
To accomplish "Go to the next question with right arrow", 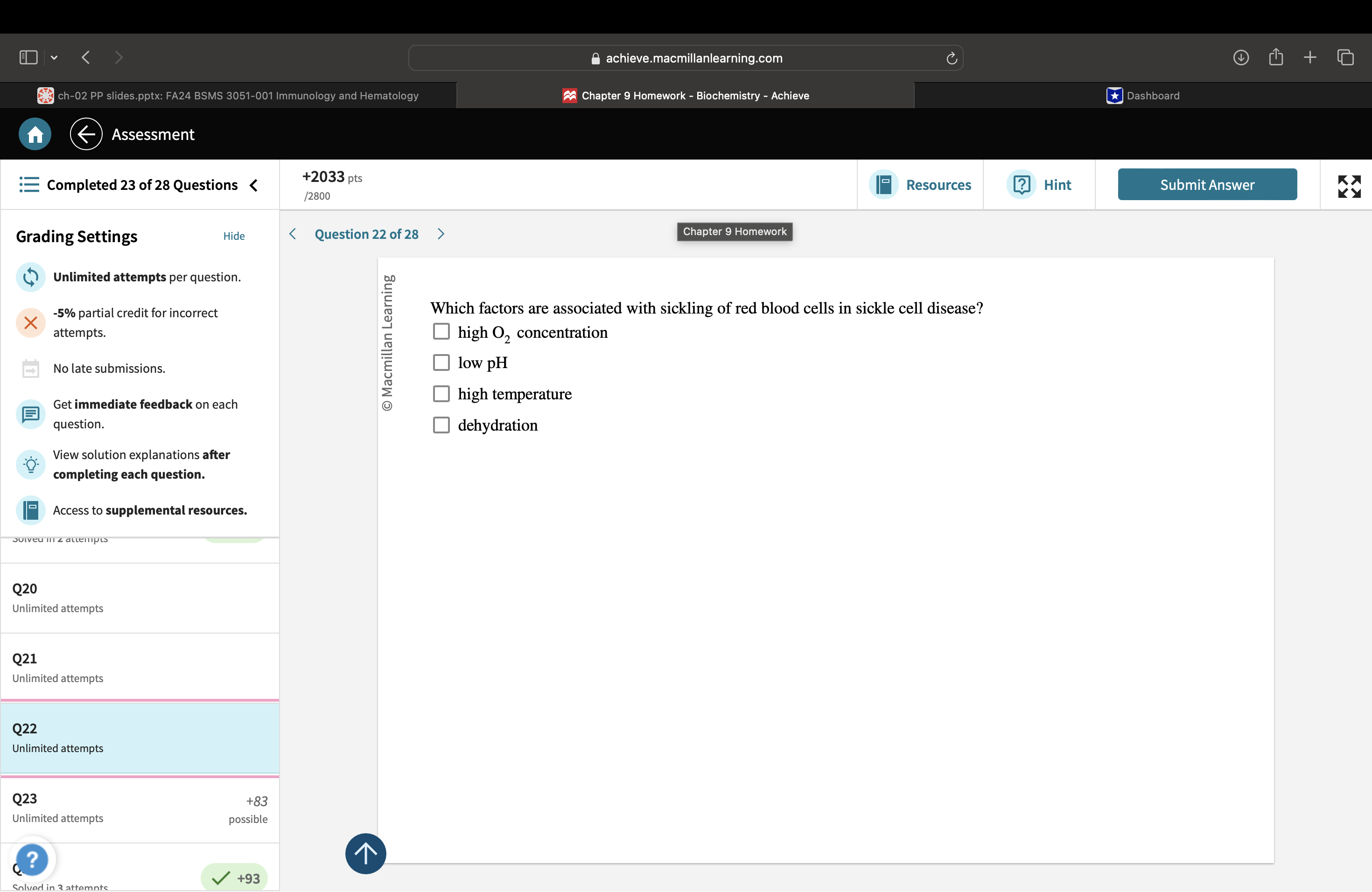I will coord(441,234).
